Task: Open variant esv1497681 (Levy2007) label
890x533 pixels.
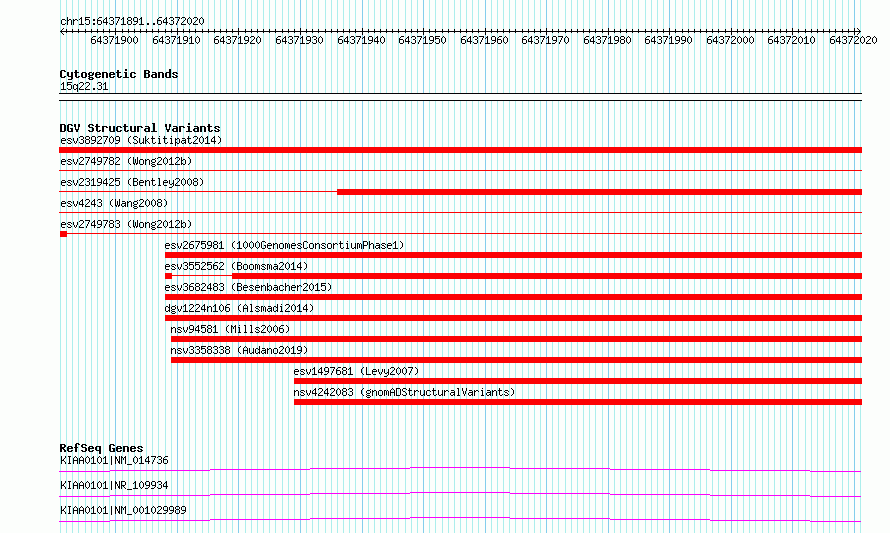Action: tap(356, 371)
